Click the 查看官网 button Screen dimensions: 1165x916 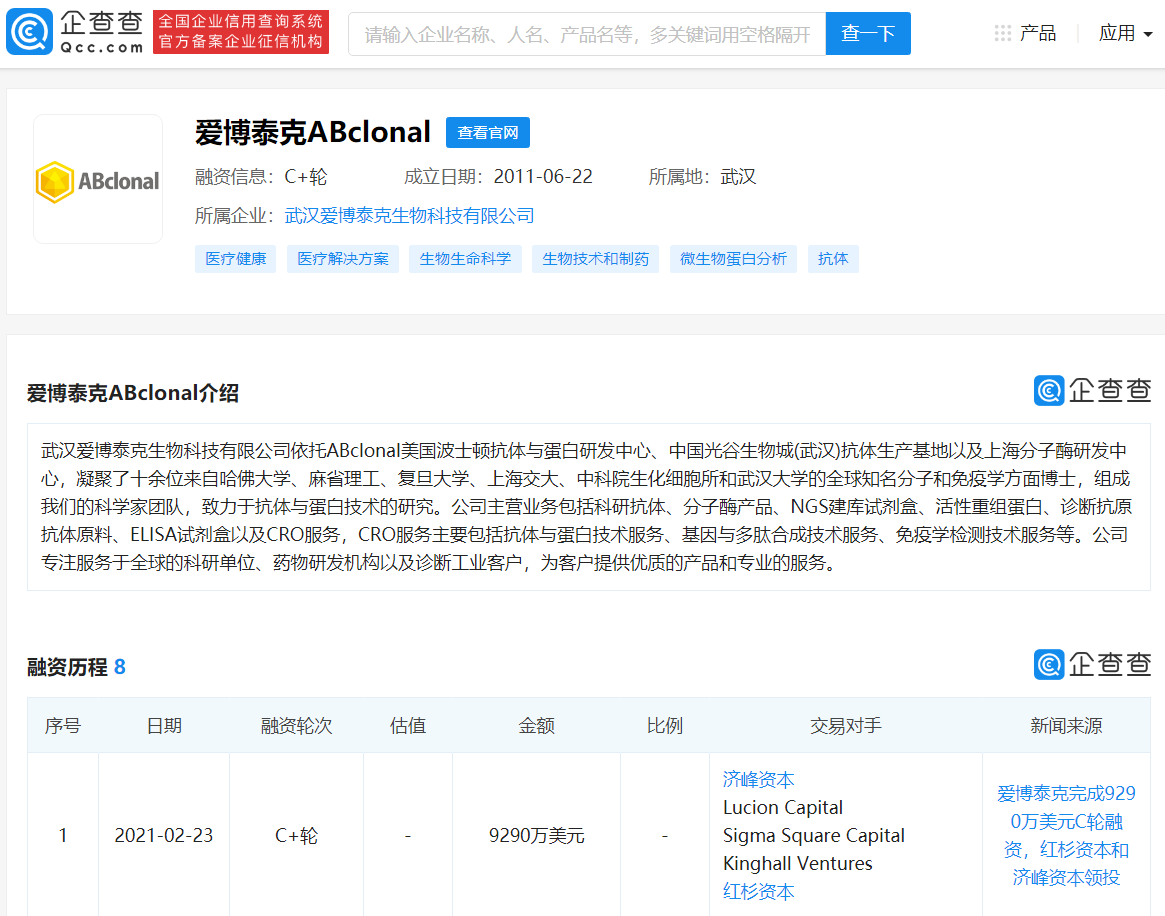(x=487, y=132)
